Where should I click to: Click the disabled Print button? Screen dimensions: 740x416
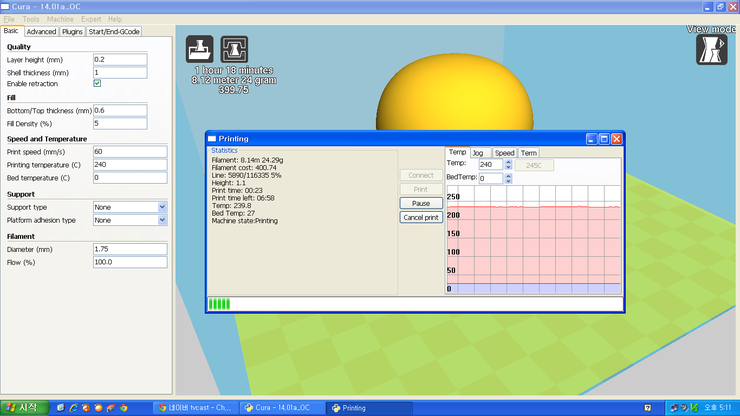click(x=421, y=189)
